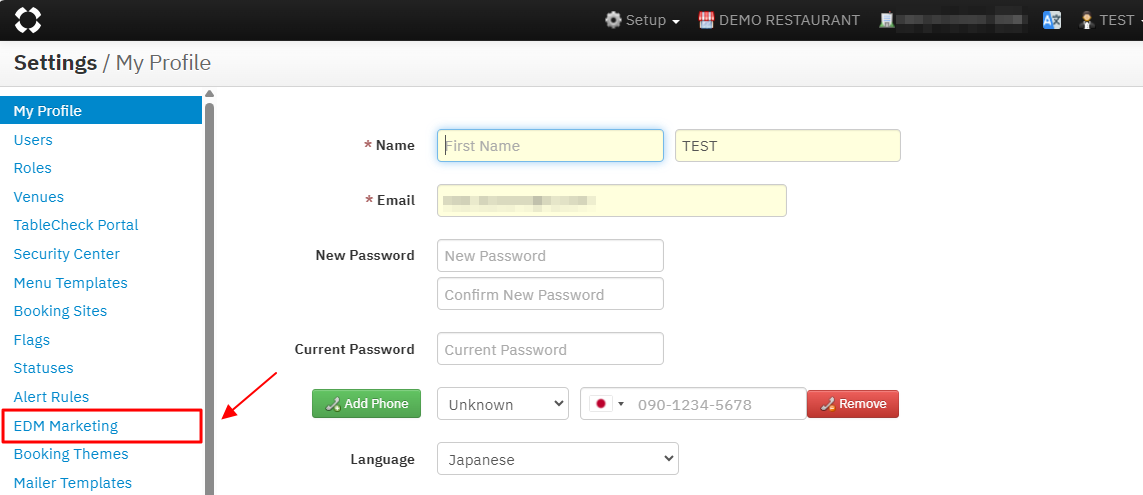
Task: Click the Add Phone button
Action: tap(366, 403)
